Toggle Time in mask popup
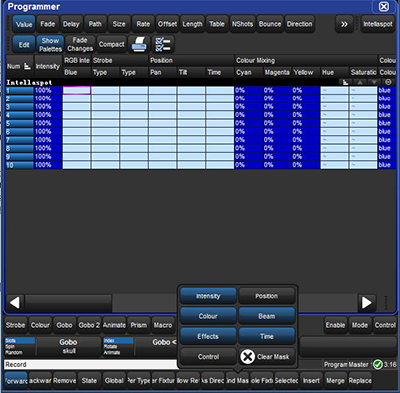400x393 pixels. coord(267,337)
